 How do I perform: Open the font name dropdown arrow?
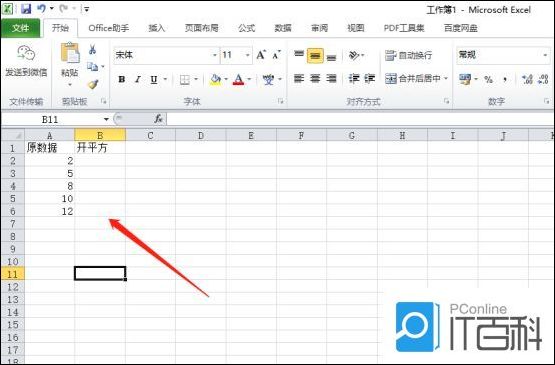tap(214, 55)
